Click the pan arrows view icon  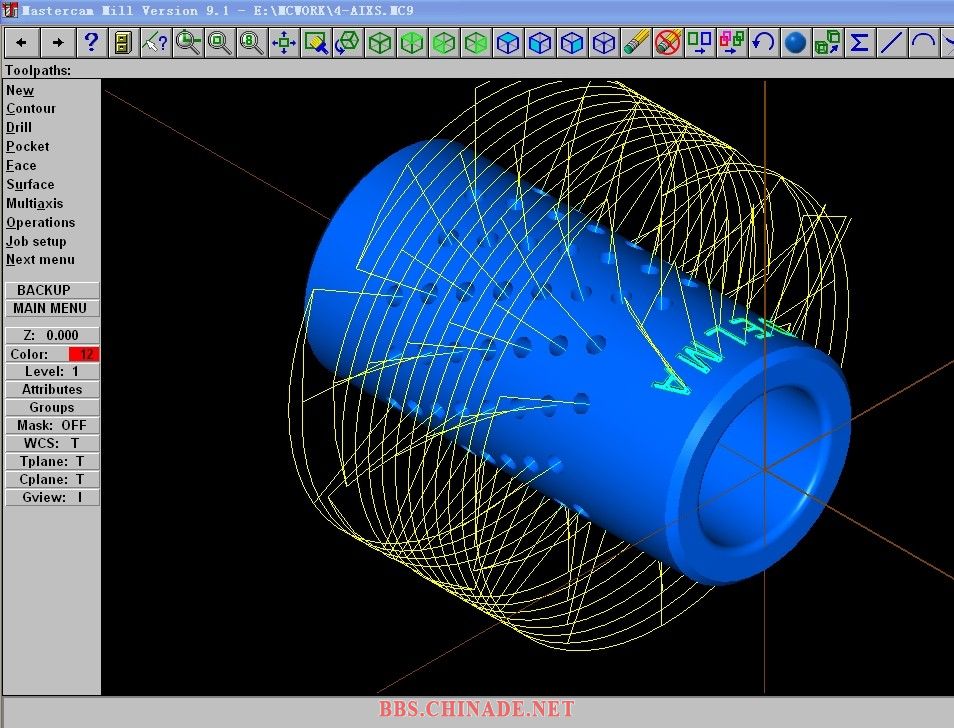point(284,42)
